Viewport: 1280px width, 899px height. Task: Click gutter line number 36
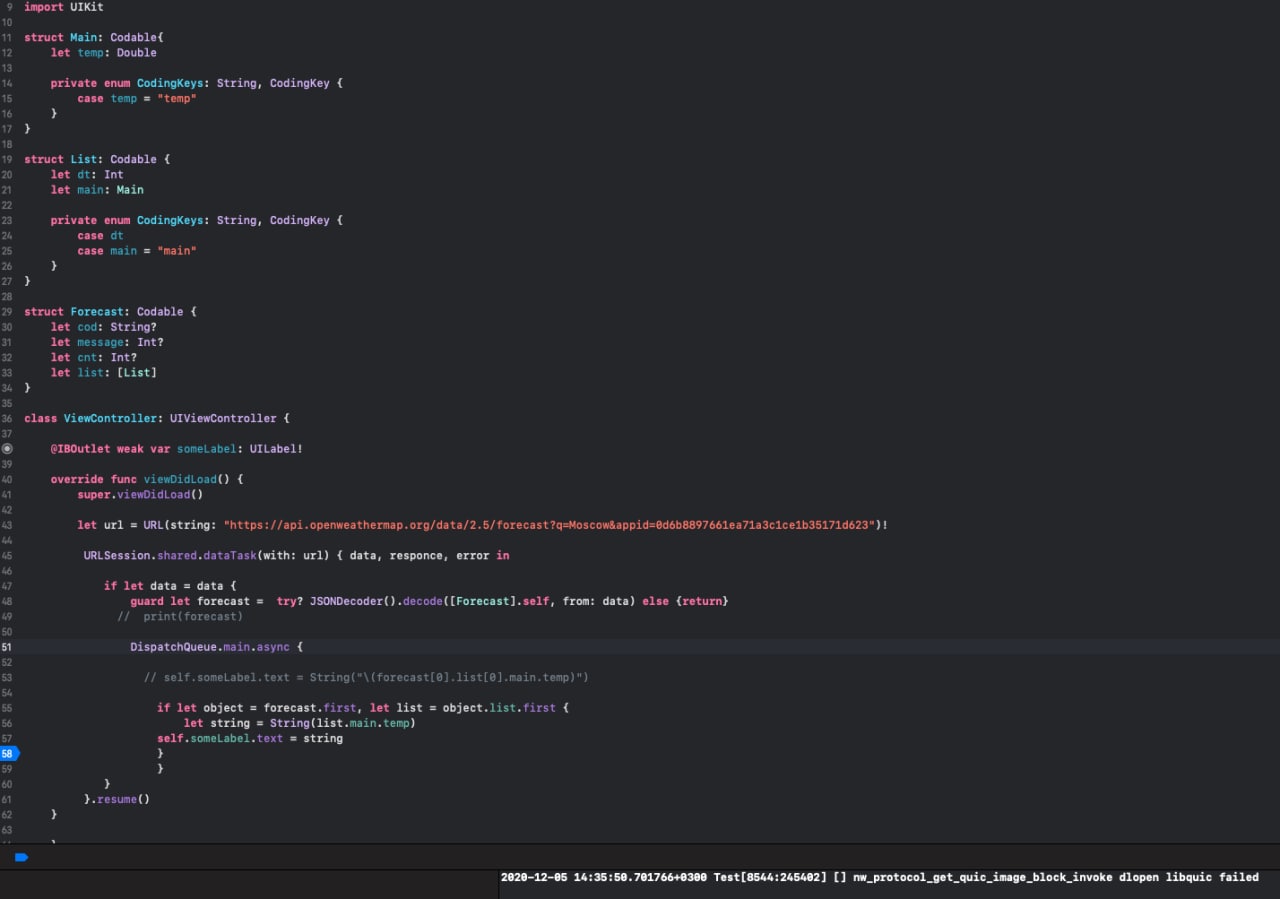[x=7, y=418]
